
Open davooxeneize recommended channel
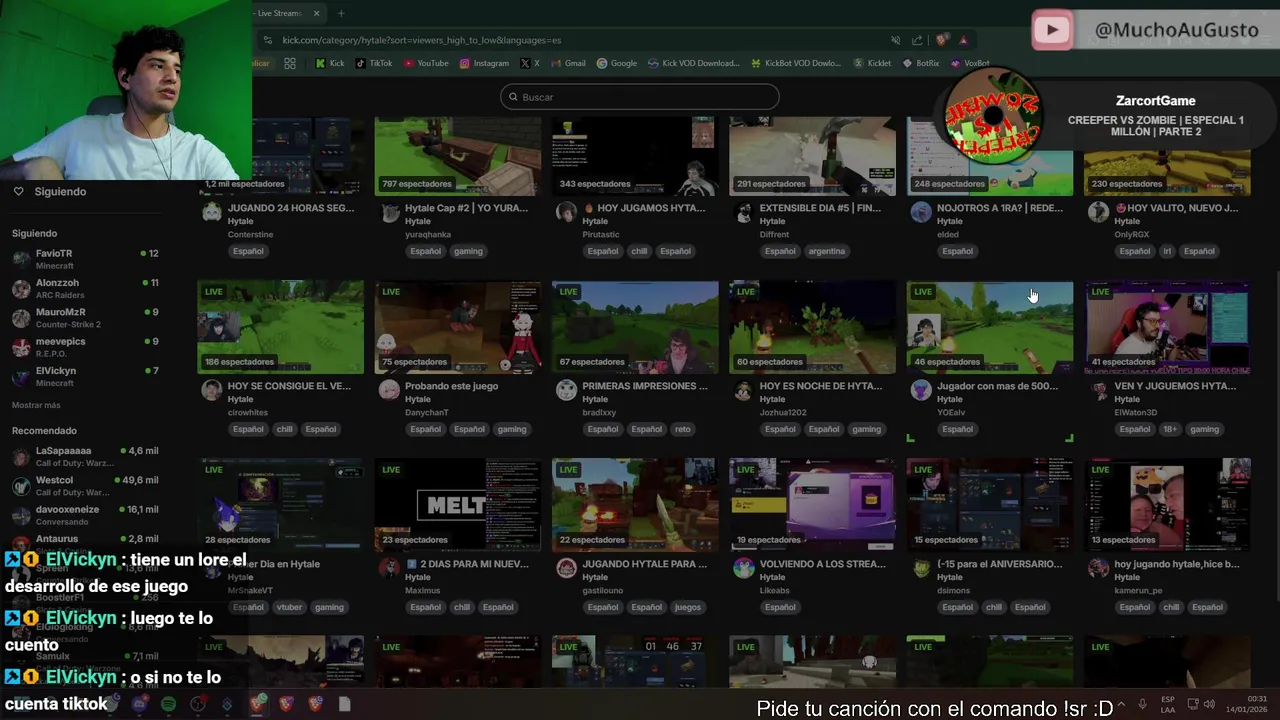coord(85,514)
